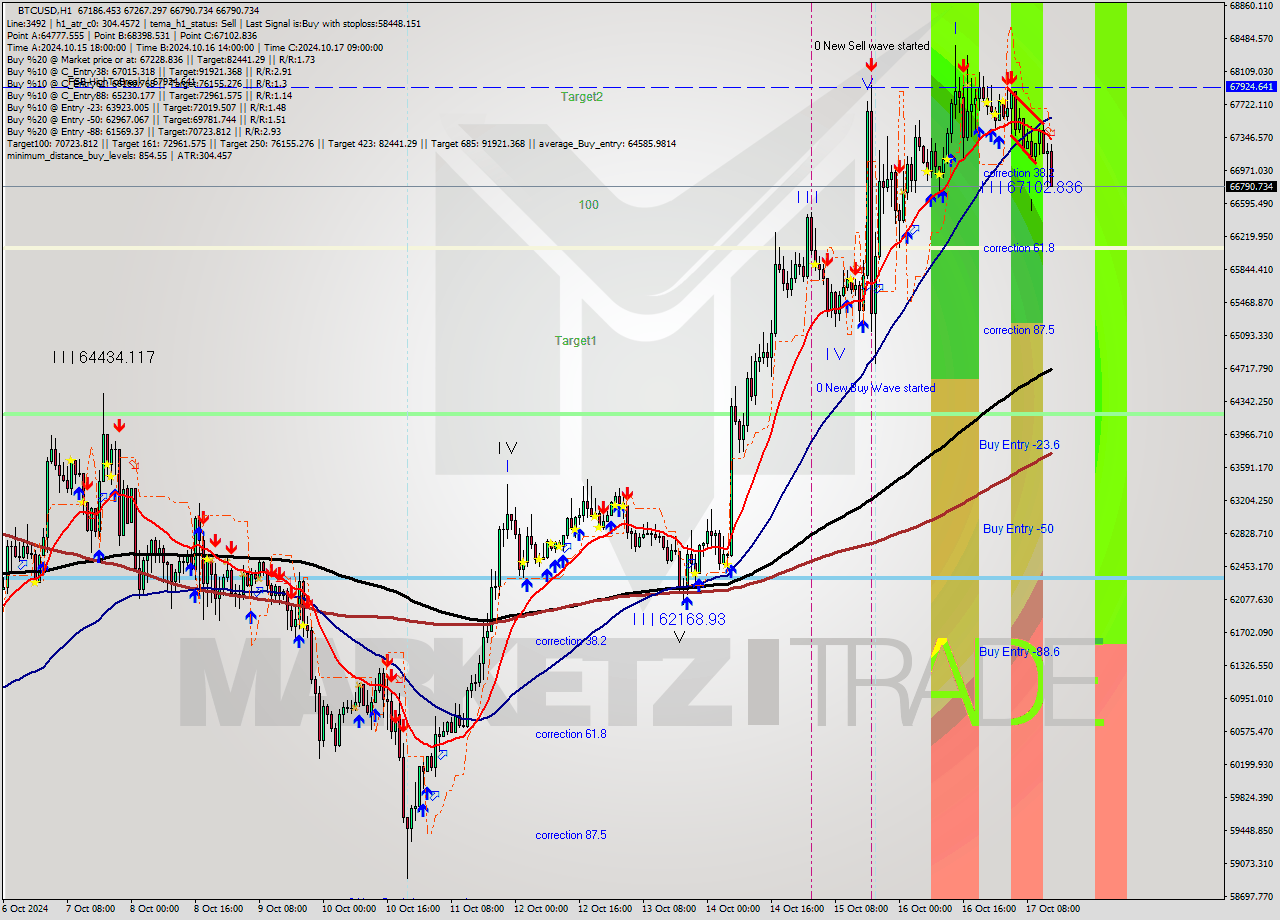Click the 65093.330 price axis value
1280x920 pixels.
1251,336
